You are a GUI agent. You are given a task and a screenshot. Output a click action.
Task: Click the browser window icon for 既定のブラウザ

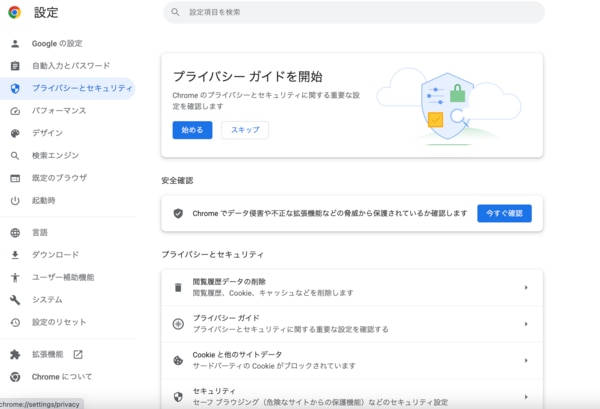(15, 178)
